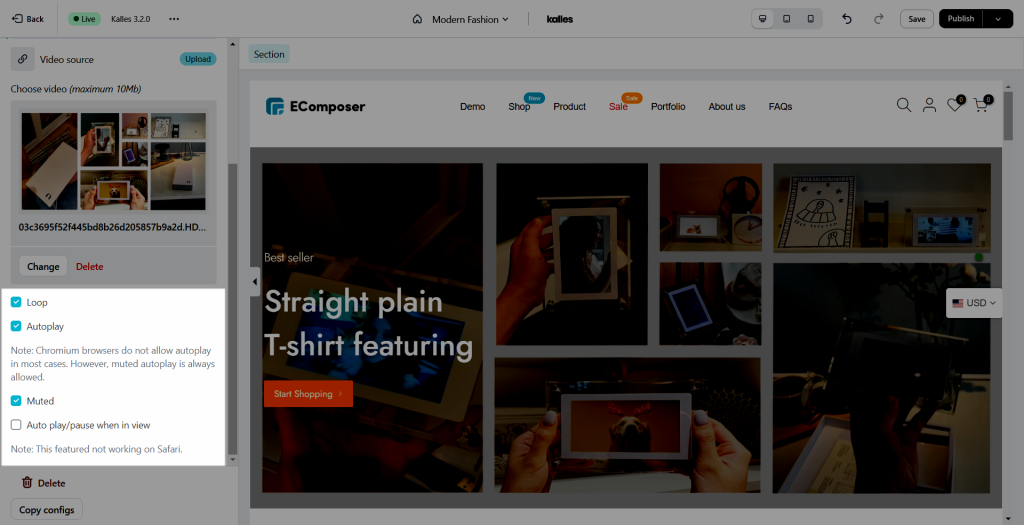This screenshot has height=525, width=1024.
Task: Disable the Autoplay checkbox
Action: coord(16,326)
